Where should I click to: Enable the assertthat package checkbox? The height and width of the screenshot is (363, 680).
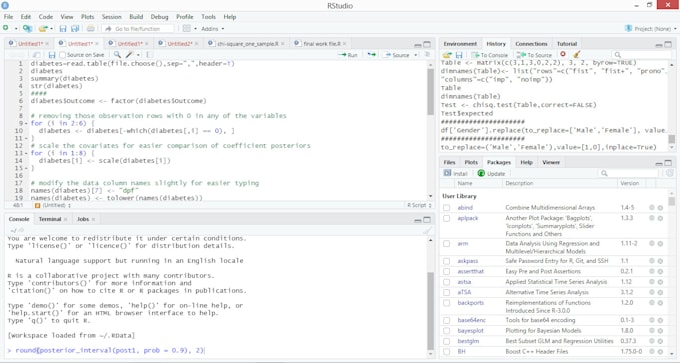446,271
